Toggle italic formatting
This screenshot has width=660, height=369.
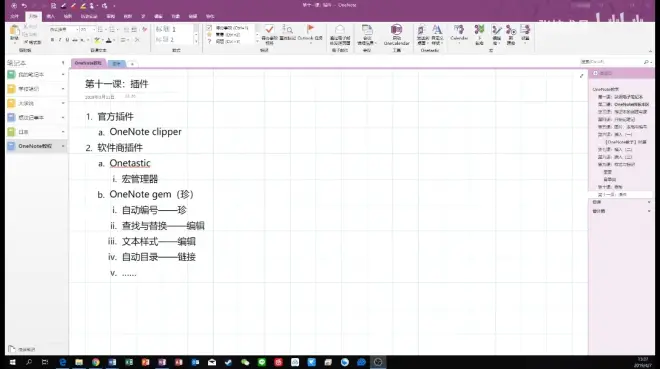point(60,40)
